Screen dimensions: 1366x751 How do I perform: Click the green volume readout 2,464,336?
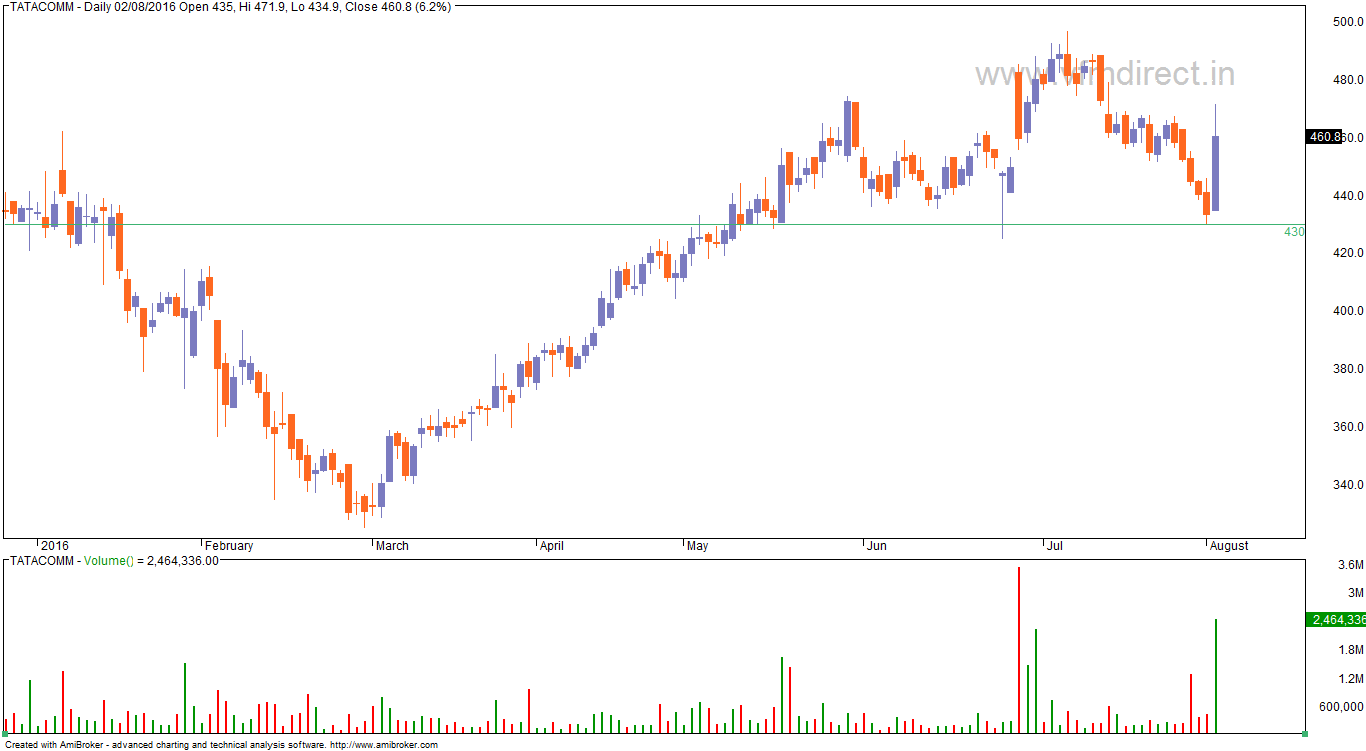[1337, 620]
